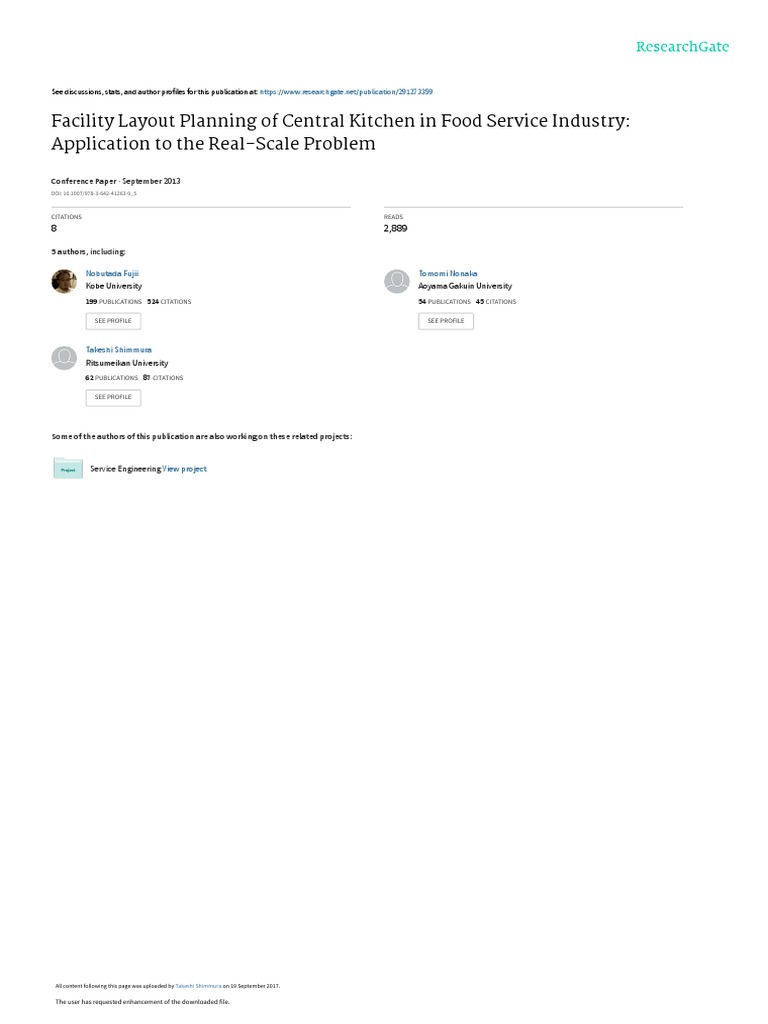The image size is (768, 1024).
Task: Click the citations count 8
Action: pyautogui.click(x=54, y=228)
